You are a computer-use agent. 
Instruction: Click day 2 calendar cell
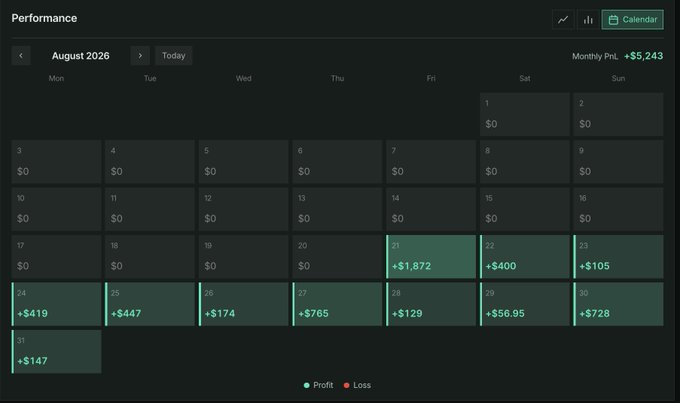618,114
